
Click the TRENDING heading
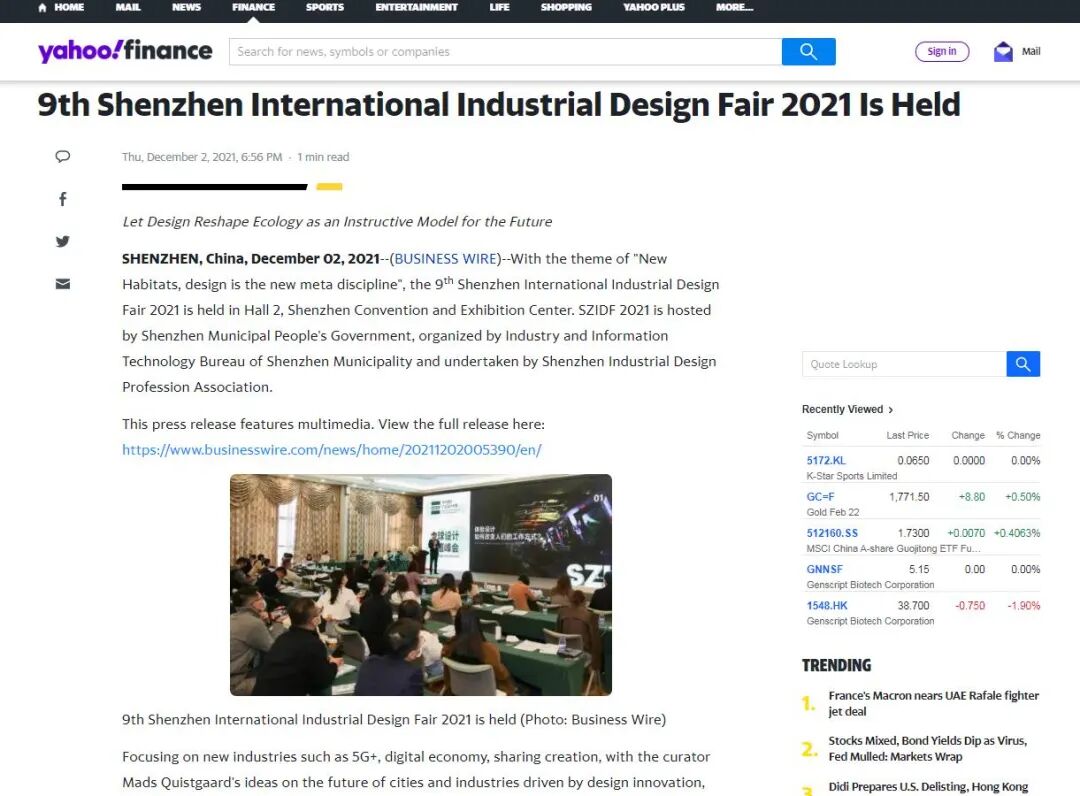pyautogui.click(x=836, y=665)
